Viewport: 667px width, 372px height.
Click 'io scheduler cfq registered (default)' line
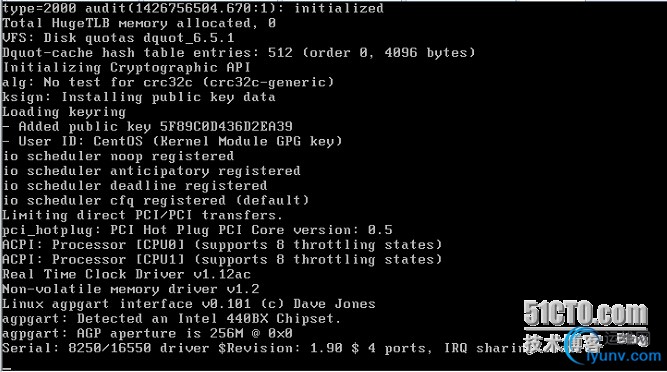click(x=156, y=200)
